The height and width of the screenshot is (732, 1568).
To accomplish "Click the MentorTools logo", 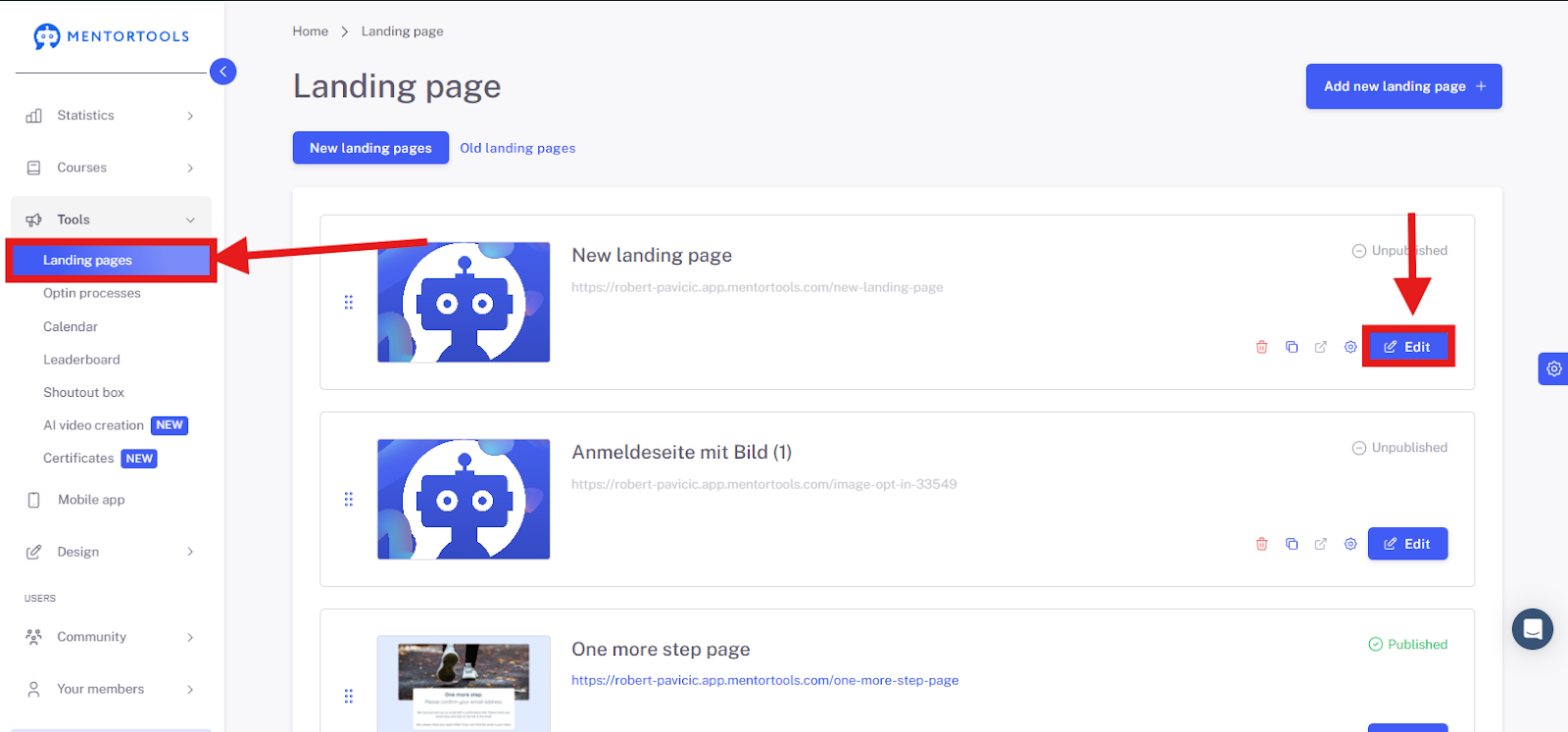I will tap(111, 36).
